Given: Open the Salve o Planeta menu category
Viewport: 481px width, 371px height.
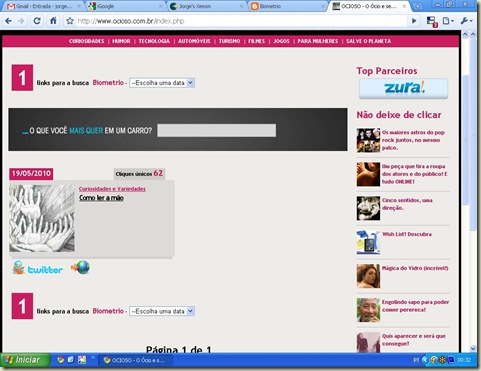Looking at the screenshot, I should coord(368,41).
